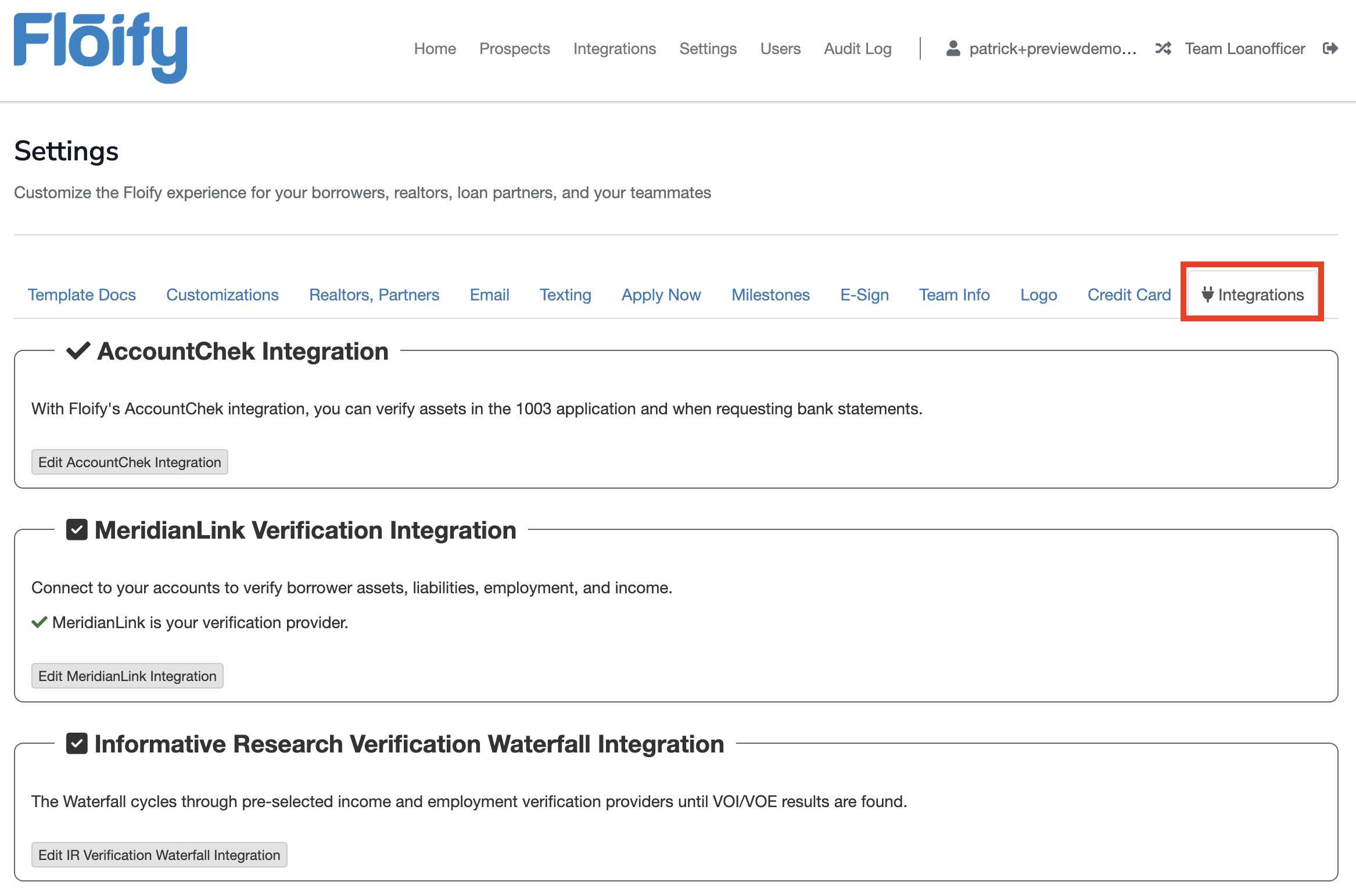Open the Template Docs tab
Viewport: 1356px width, 896px height.
pyautogui.click(x=81, y=295)
